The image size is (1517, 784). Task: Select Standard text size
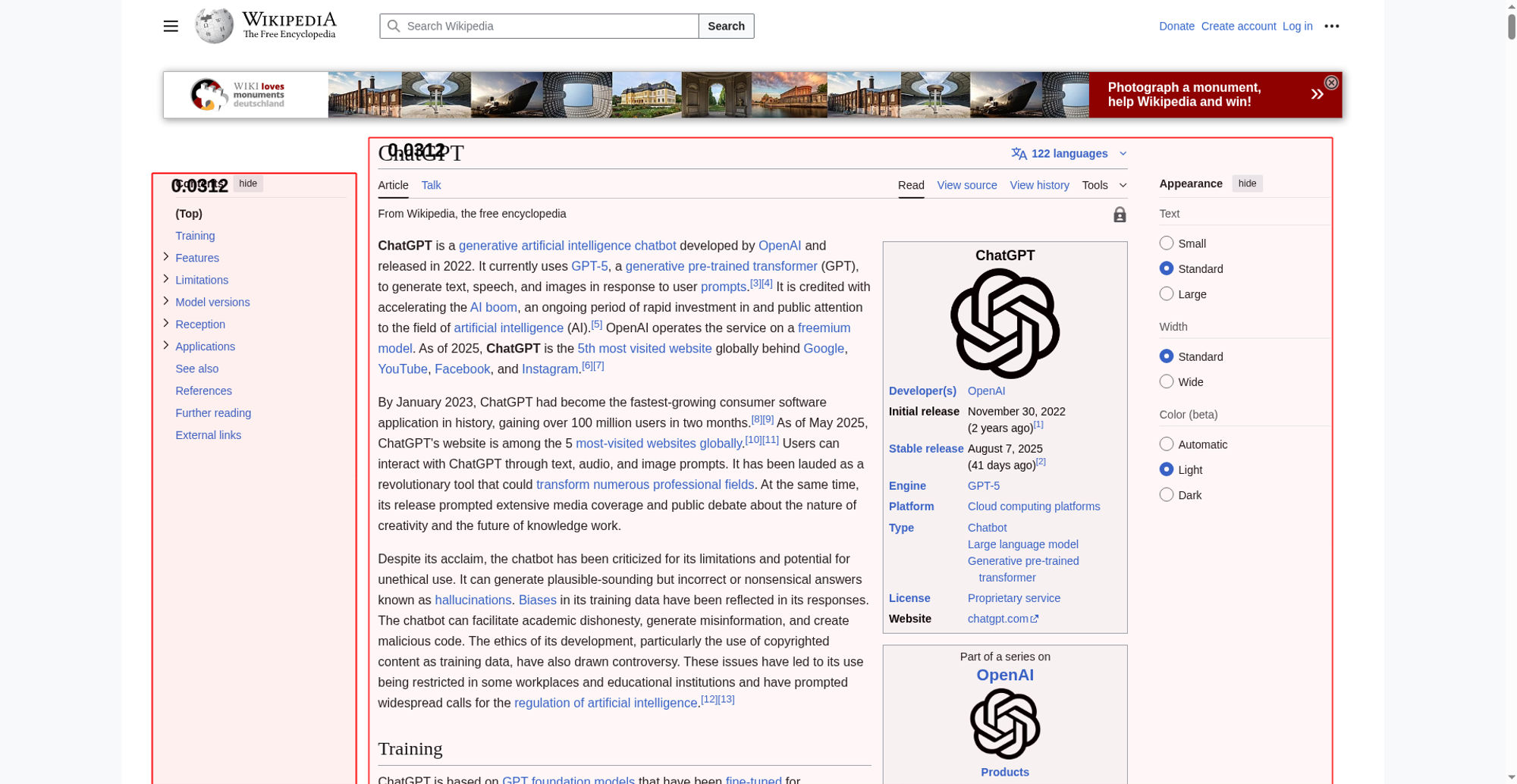[x=1167, y=268]
